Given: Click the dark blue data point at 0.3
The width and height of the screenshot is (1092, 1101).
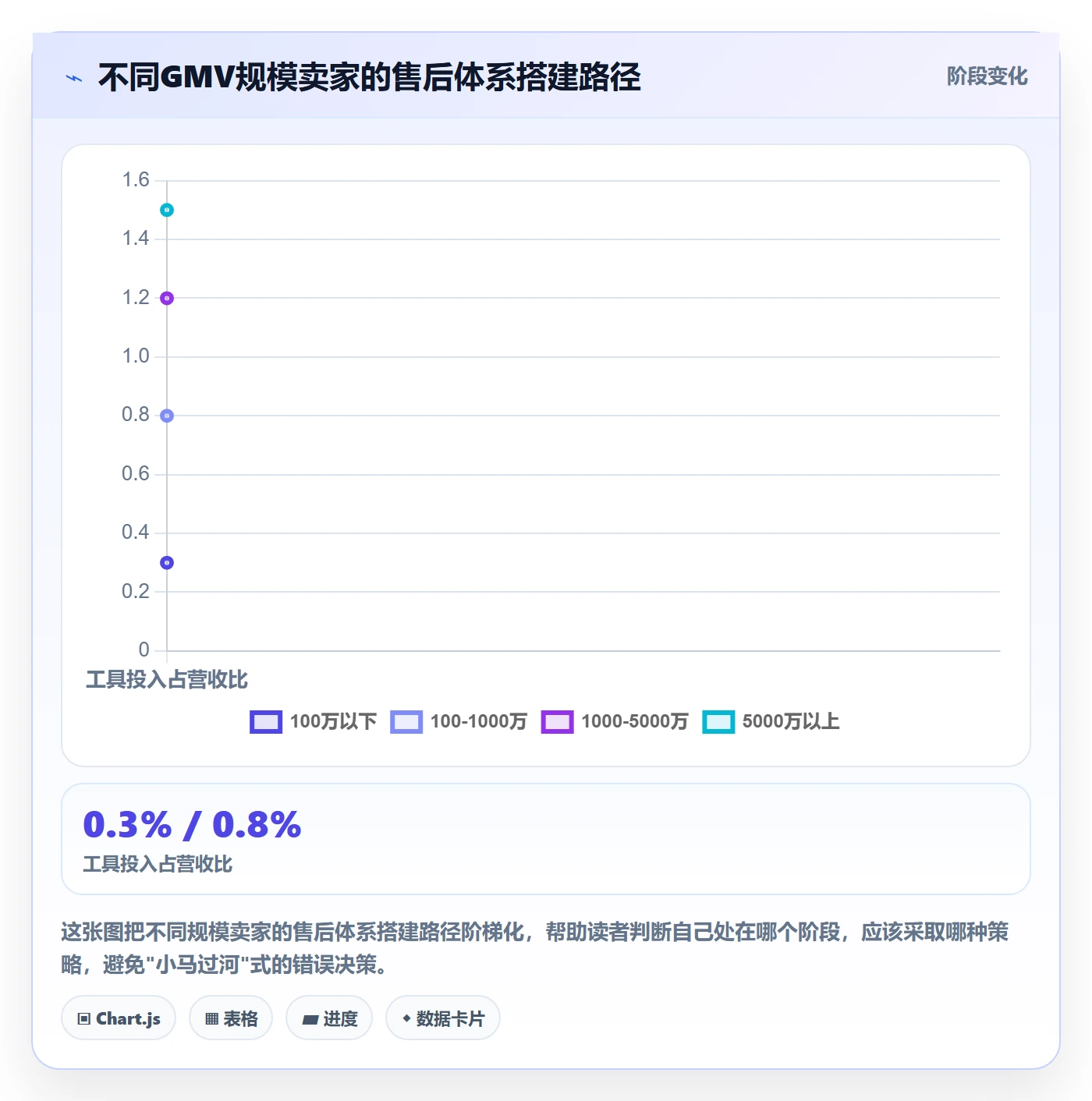Looking at the screenshot, I should [x=167, y=562].
